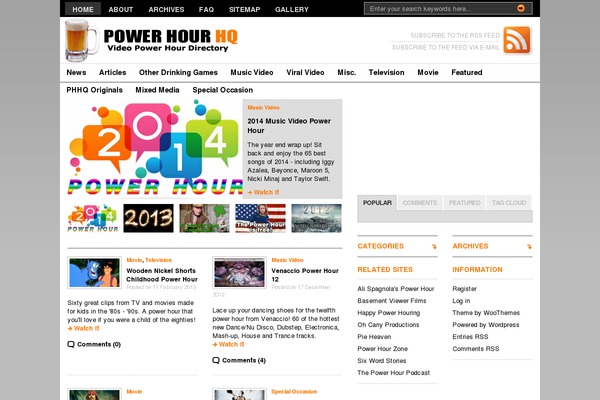This screenshot has height=400, width=600.
Task: Switch to the Featured tab
Action: (x=465, y=203)
